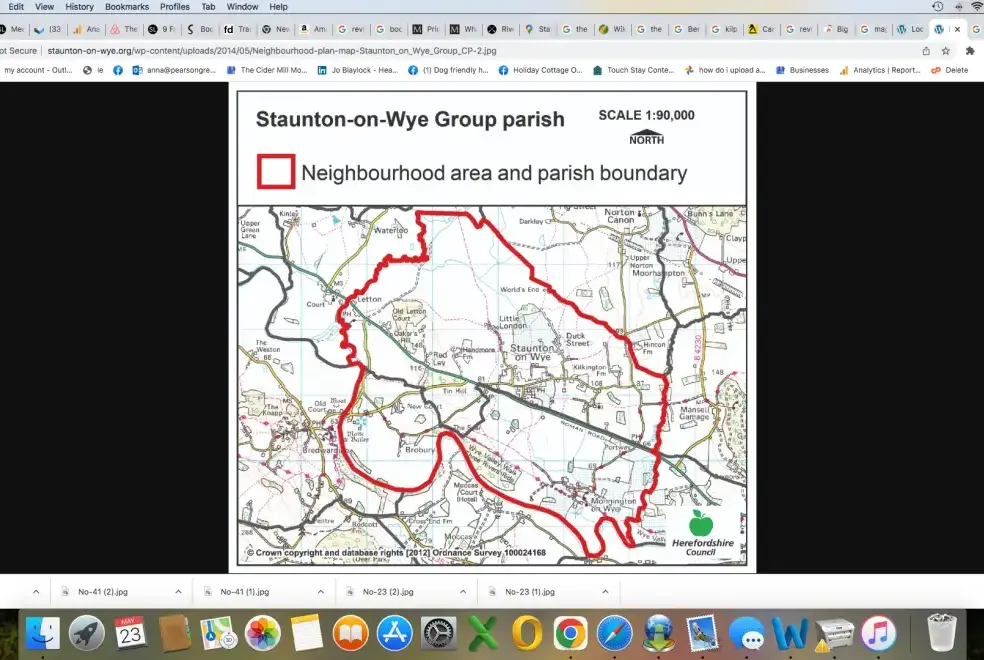Viewport: 984px width, 660px height.
Task: Switch to the Amazon tab
Action: [x=313, y=29]
